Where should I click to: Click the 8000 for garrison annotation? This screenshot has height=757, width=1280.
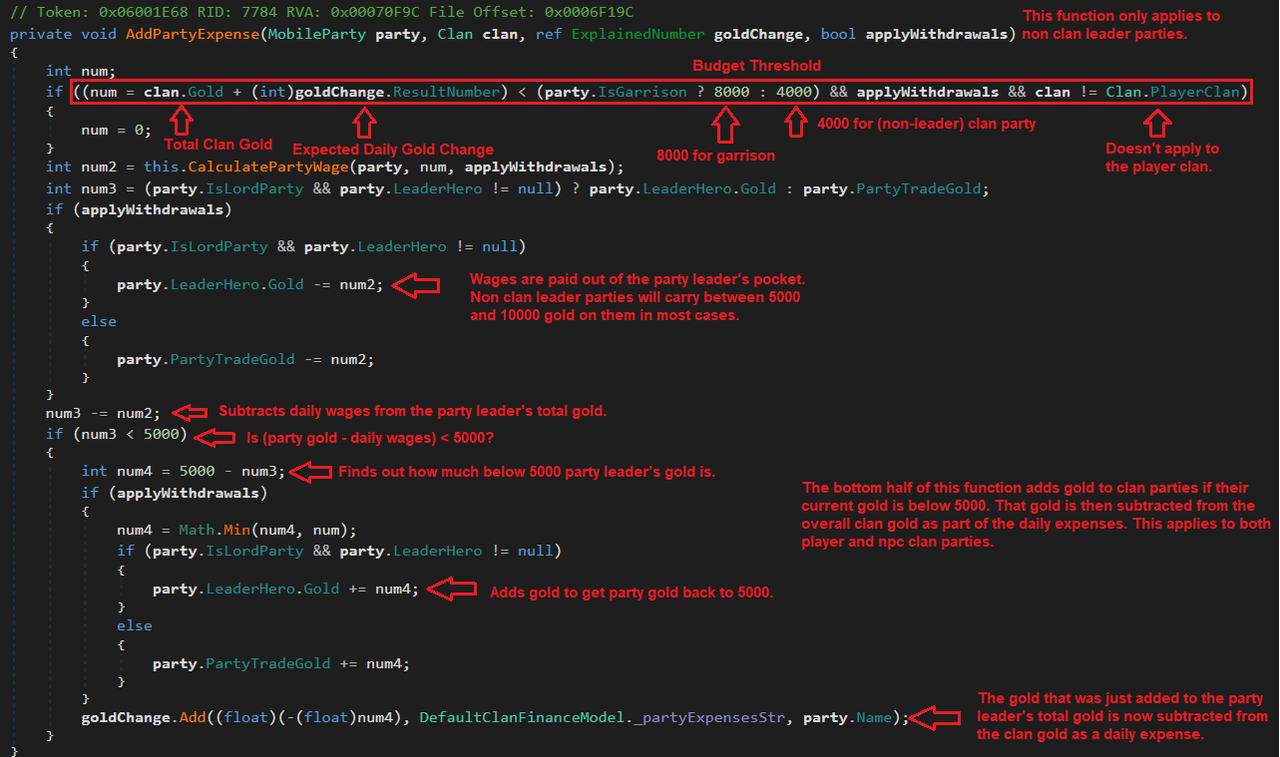[715, 155]
